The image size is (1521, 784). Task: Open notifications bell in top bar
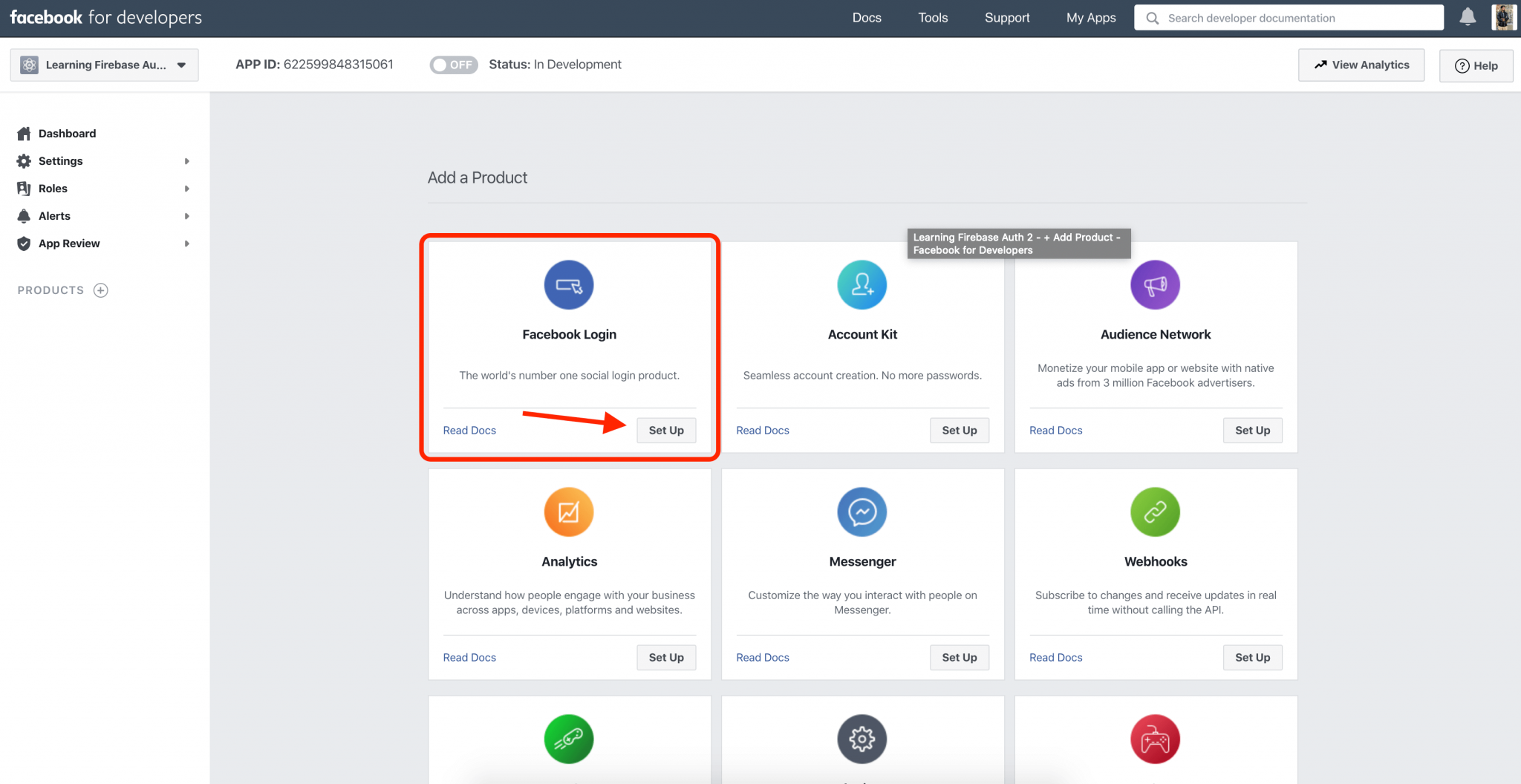pos(1468,17)
